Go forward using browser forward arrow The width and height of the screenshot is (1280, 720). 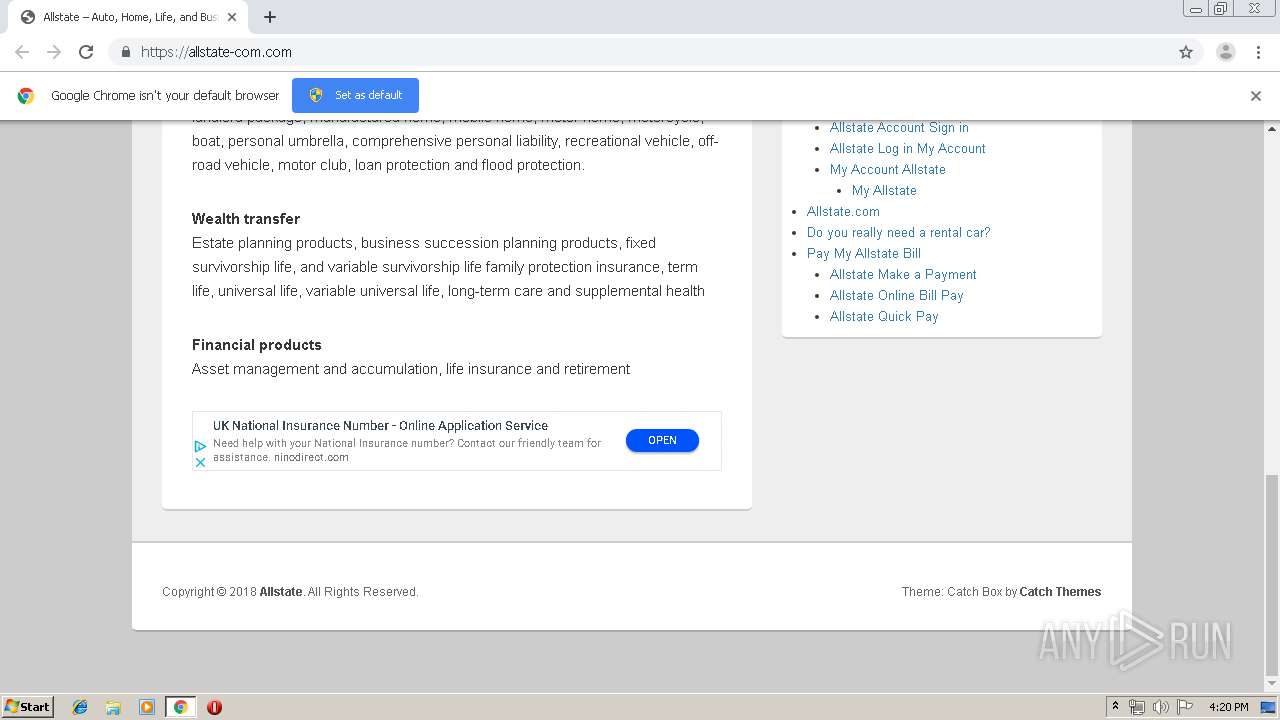coord(54,52)
